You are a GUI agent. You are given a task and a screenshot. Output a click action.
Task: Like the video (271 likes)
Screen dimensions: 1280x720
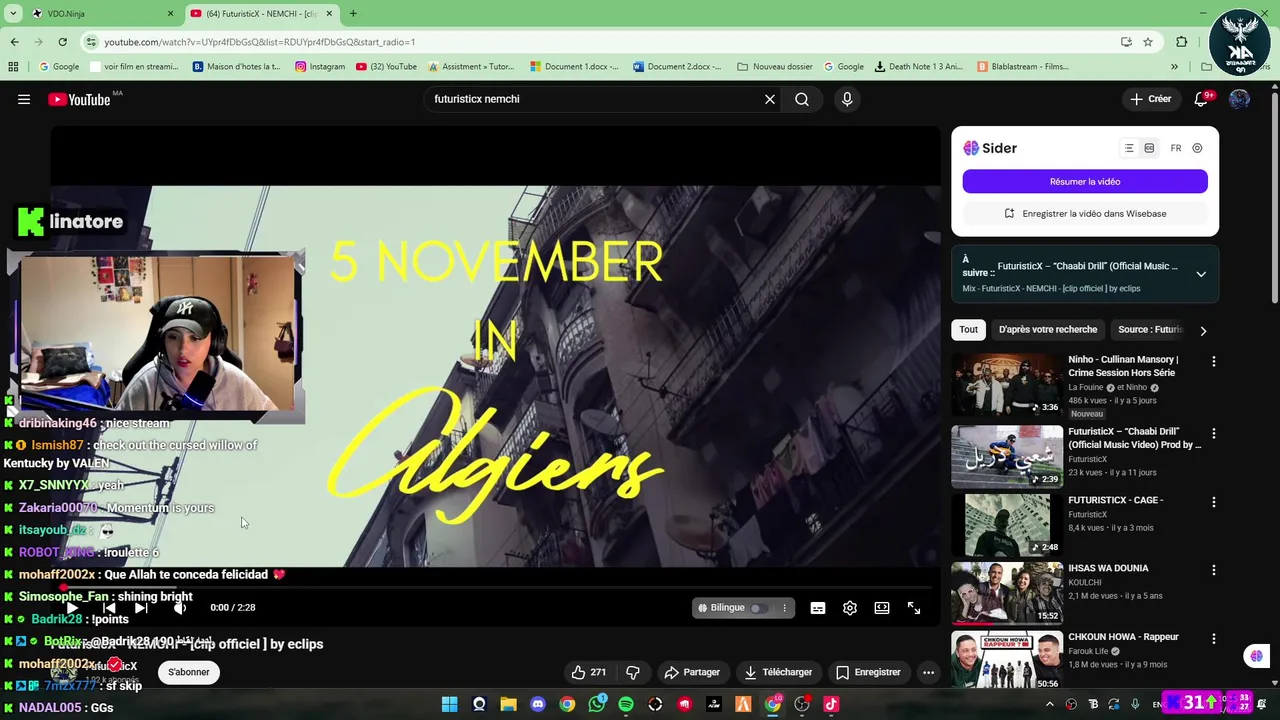point(588,672)
